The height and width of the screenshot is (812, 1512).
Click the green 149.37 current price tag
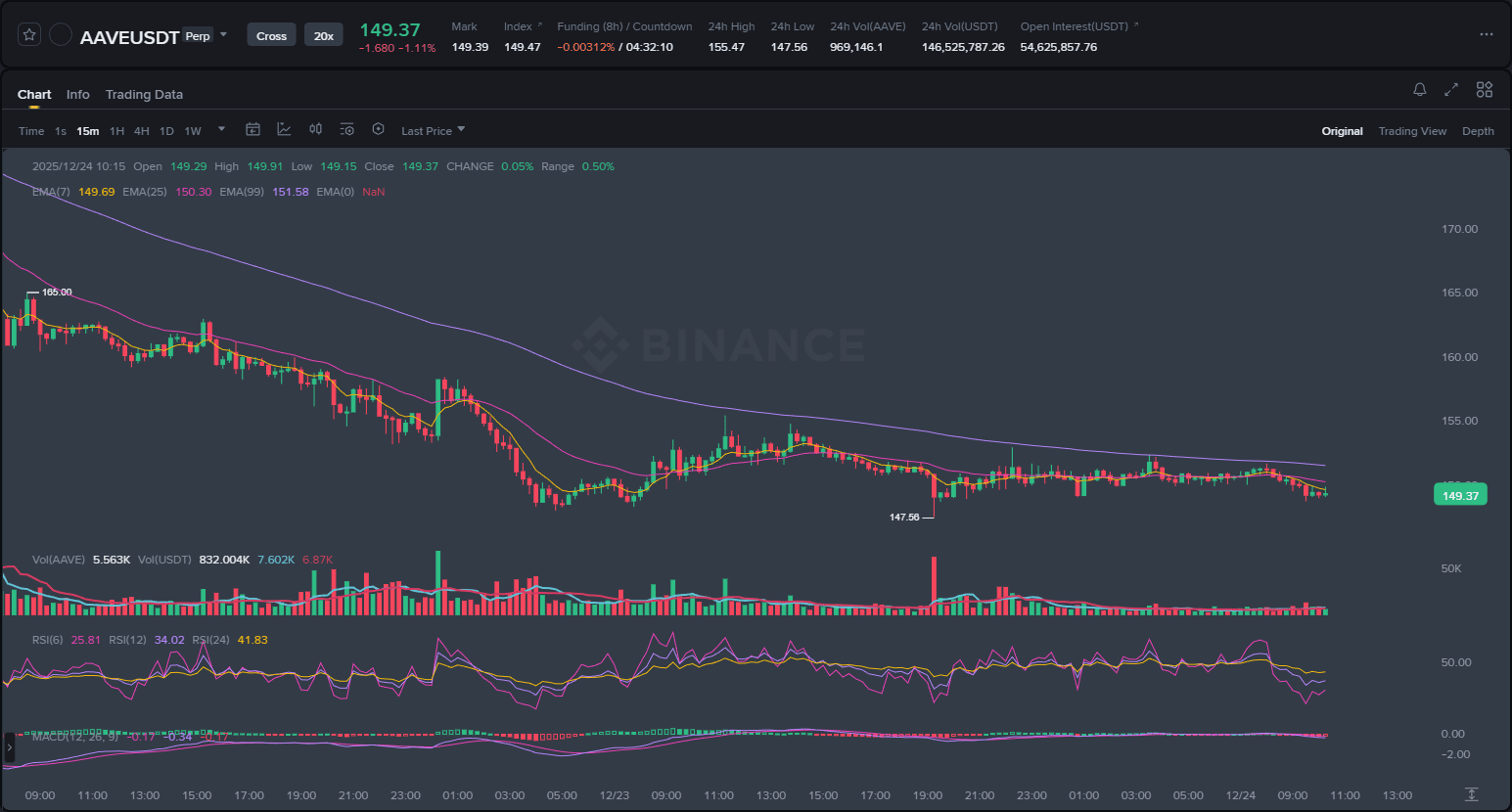tap(1460, 495)
